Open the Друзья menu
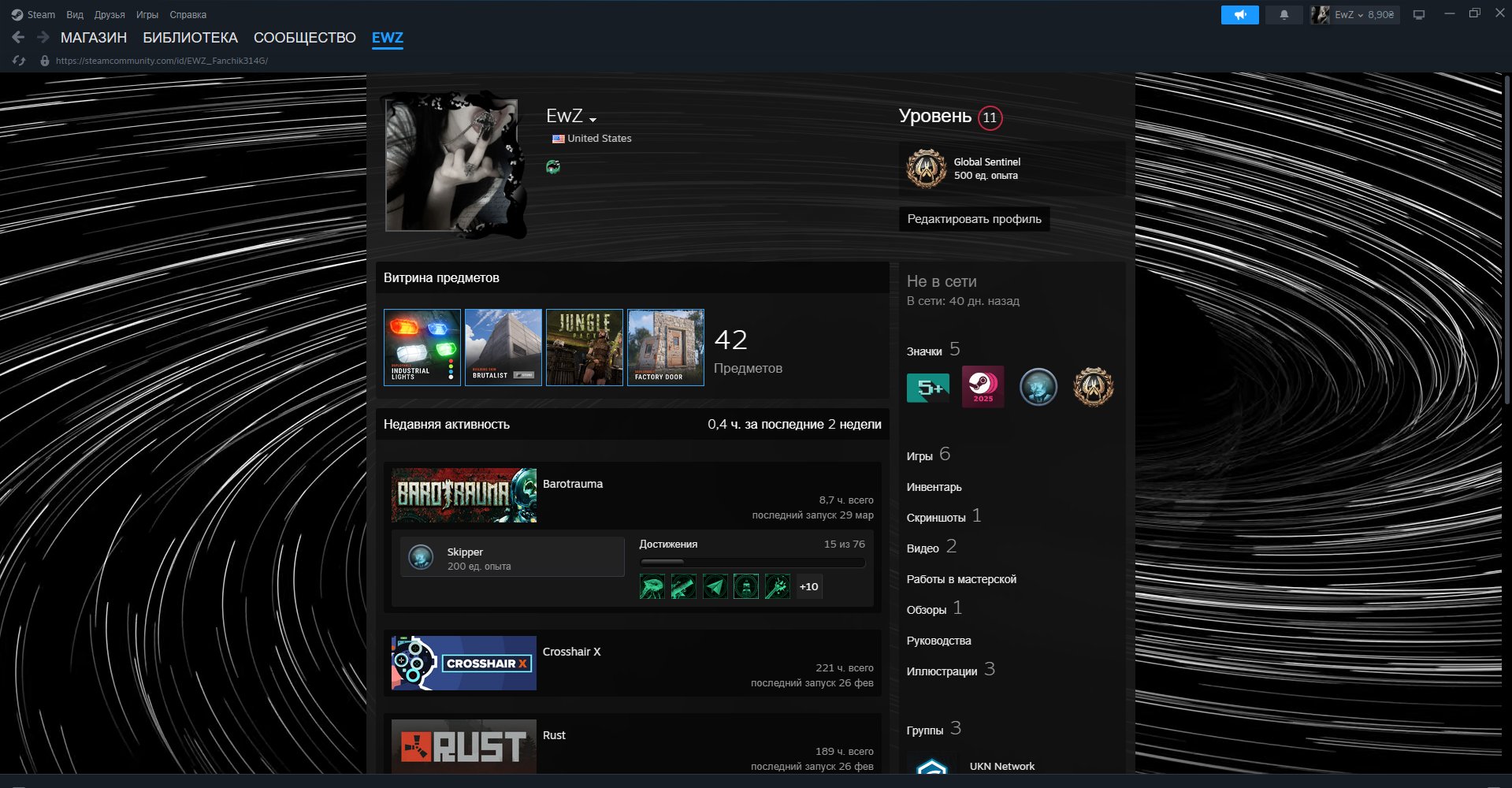 point(110,14)
